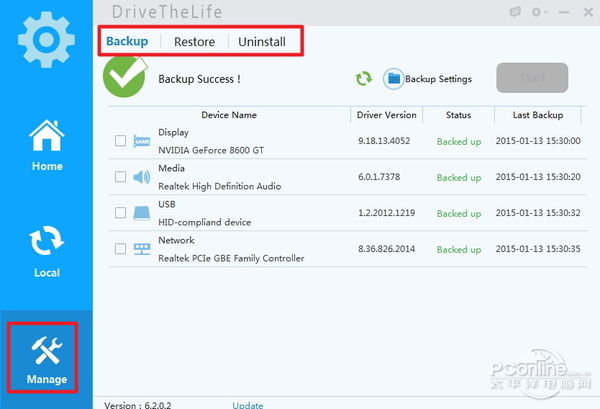Click the Update link
600x409 pixels.
pos(248,405)
